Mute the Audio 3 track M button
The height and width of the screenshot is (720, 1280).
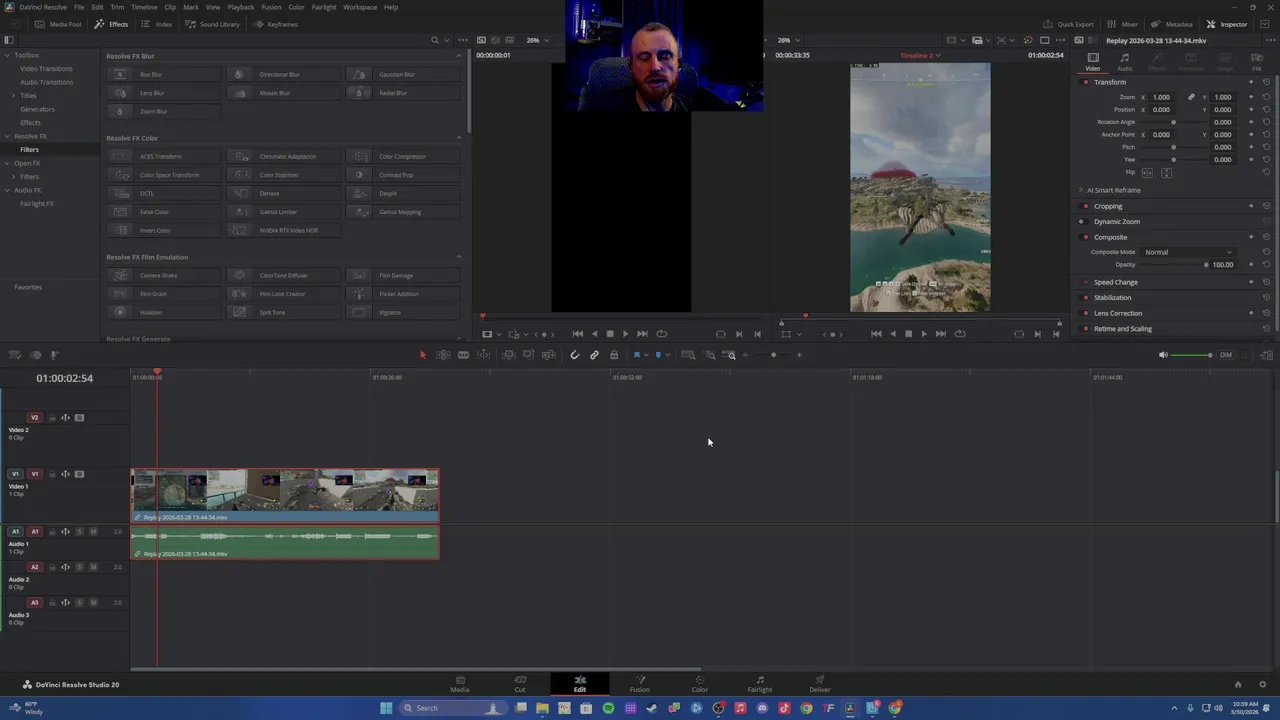(93, 603)
